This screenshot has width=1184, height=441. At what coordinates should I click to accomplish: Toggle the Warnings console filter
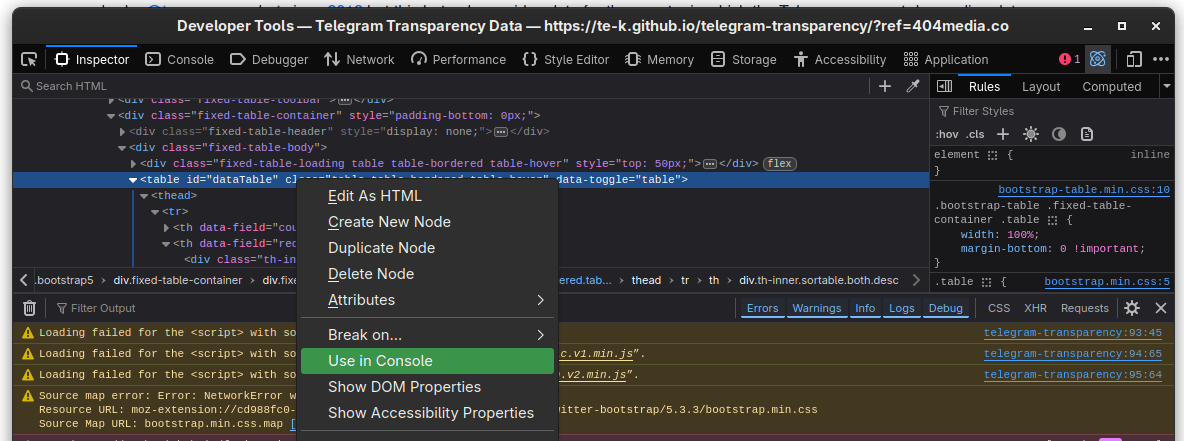pyautogui.click(x=816, y=308)
